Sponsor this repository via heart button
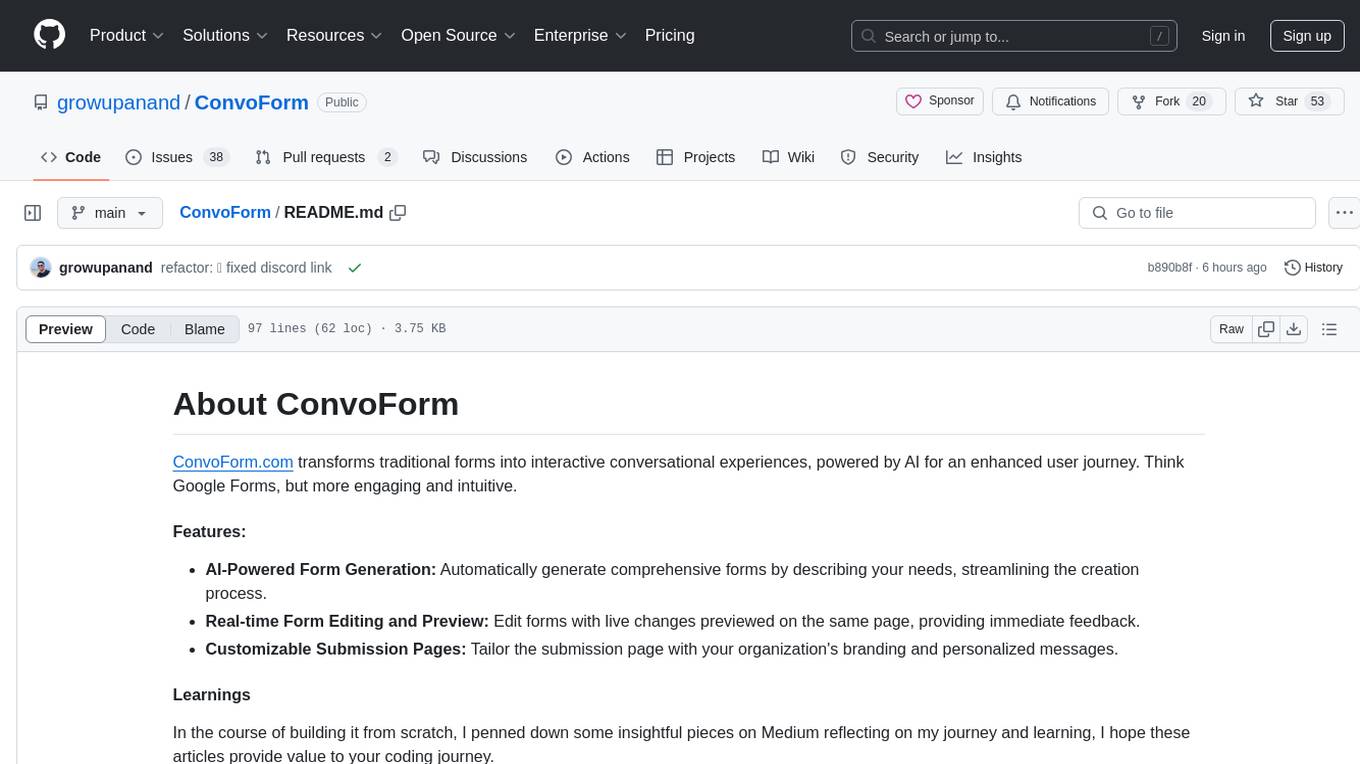1360x764 pixels. 940,101
